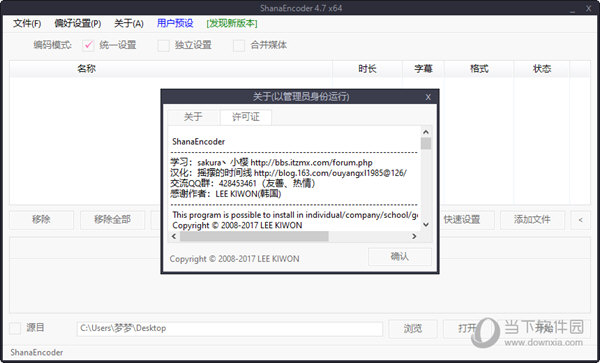Viewport: 600px width, 363px height.
Task: Open the 文件(F) menu
Action: pos(27,24)
